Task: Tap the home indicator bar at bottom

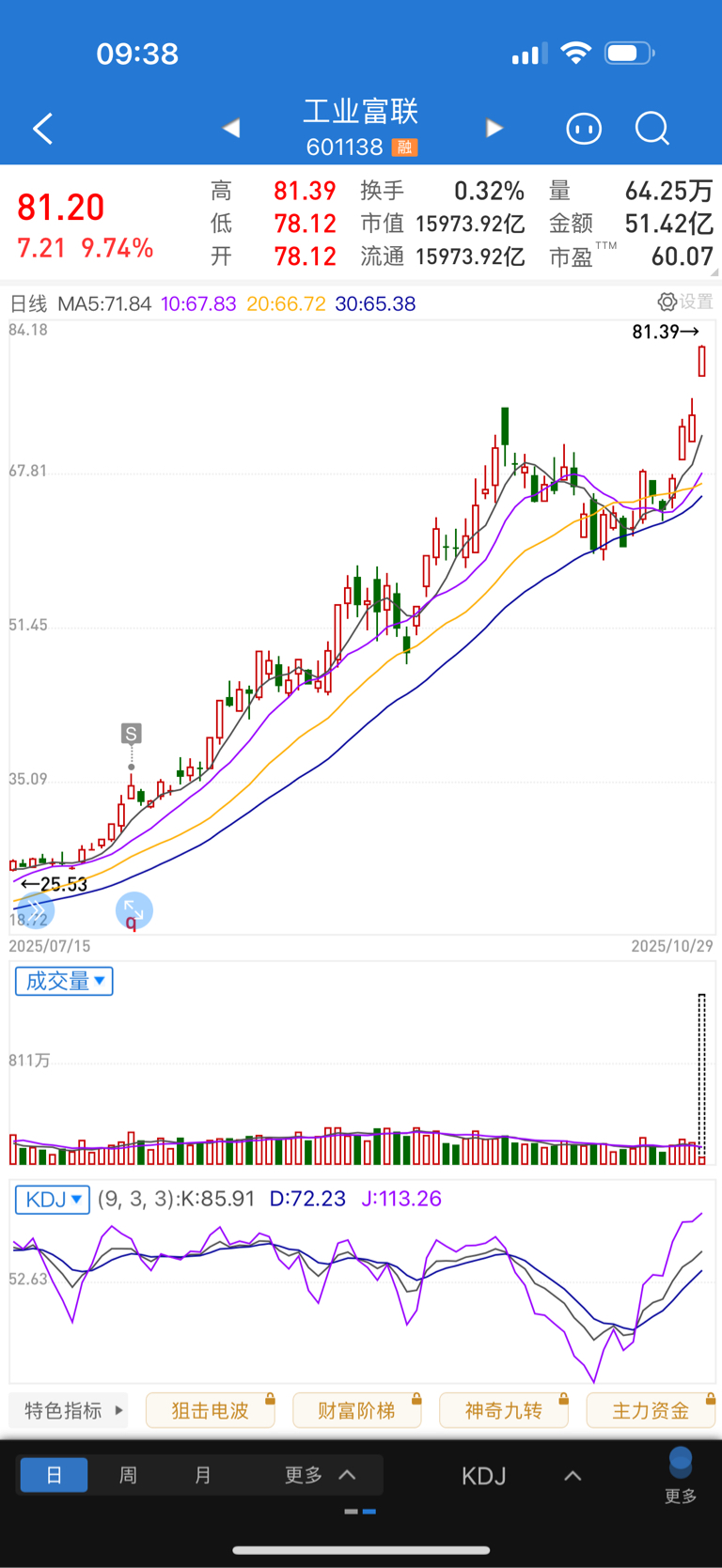Action: [x=361, y=1550]
